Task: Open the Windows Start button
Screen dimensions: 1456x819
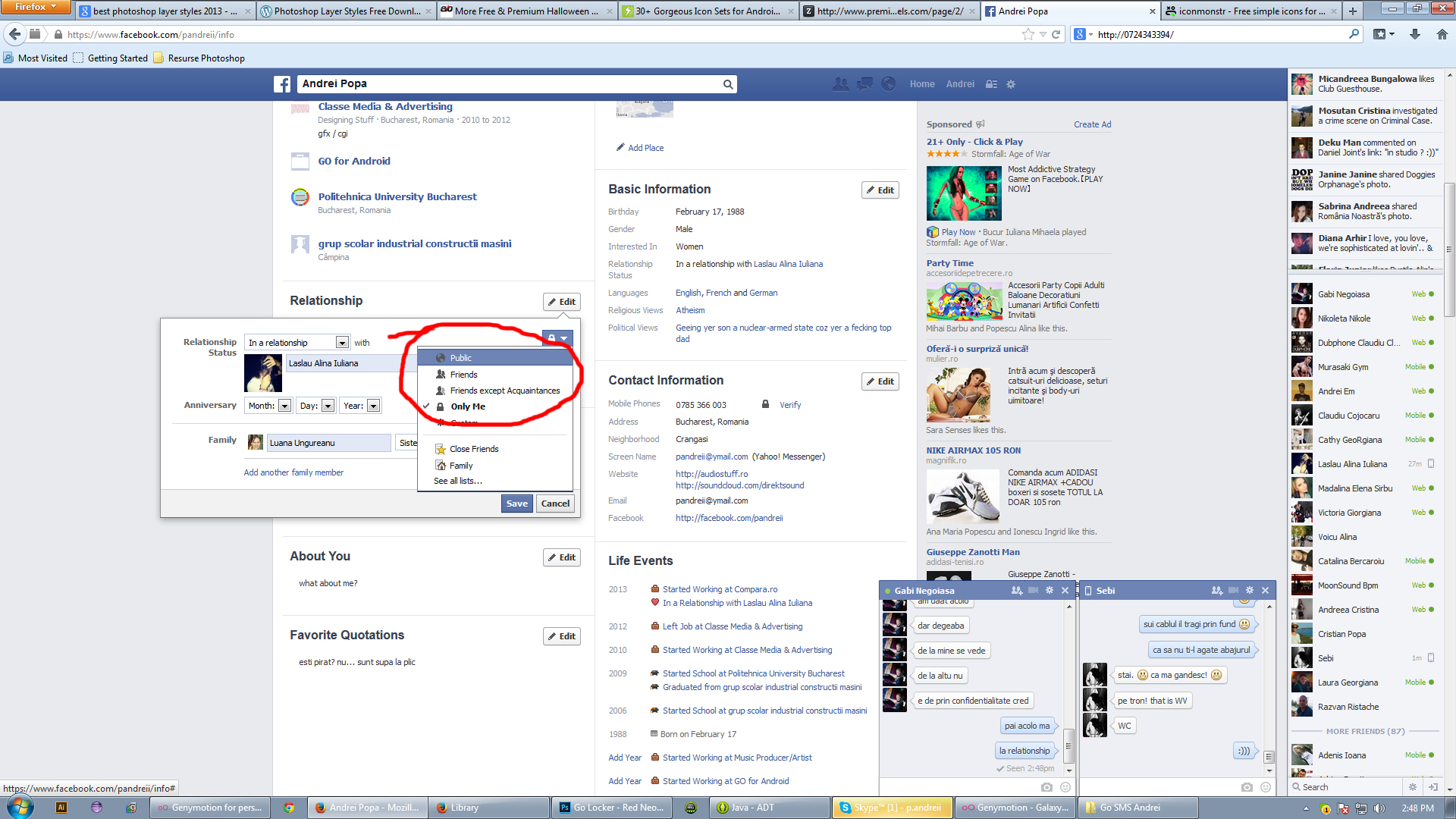Action: tap(20, 807)
